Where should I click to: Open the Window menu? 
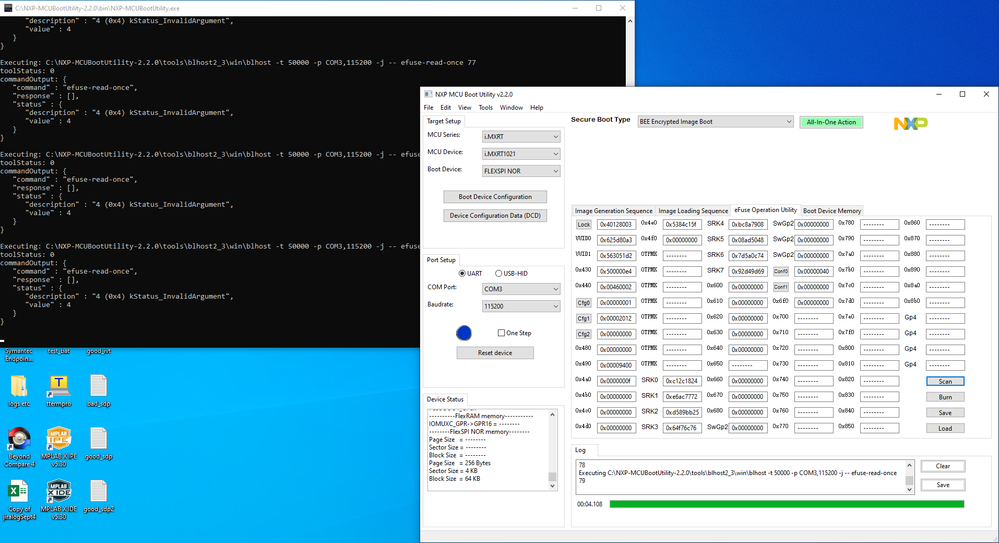[511, 108]
